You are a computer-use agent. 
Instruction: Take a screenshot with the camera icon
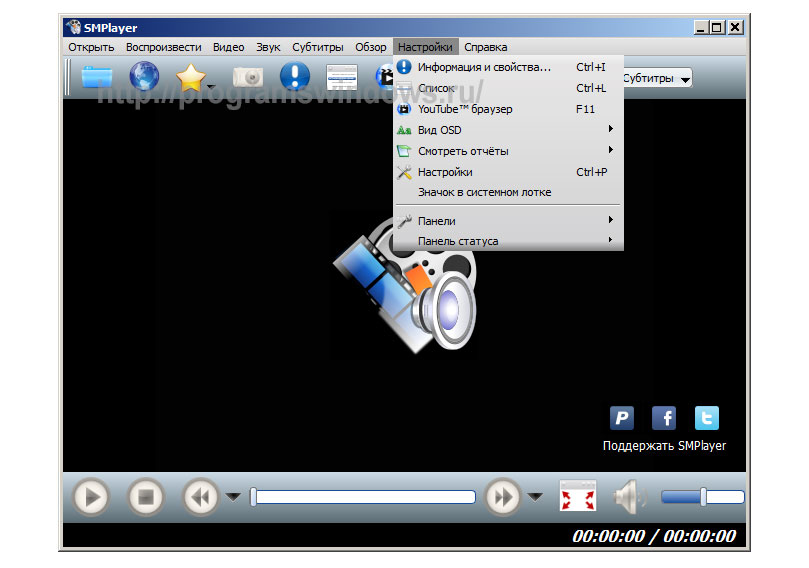pyautogui.click(x=248, y=77)
